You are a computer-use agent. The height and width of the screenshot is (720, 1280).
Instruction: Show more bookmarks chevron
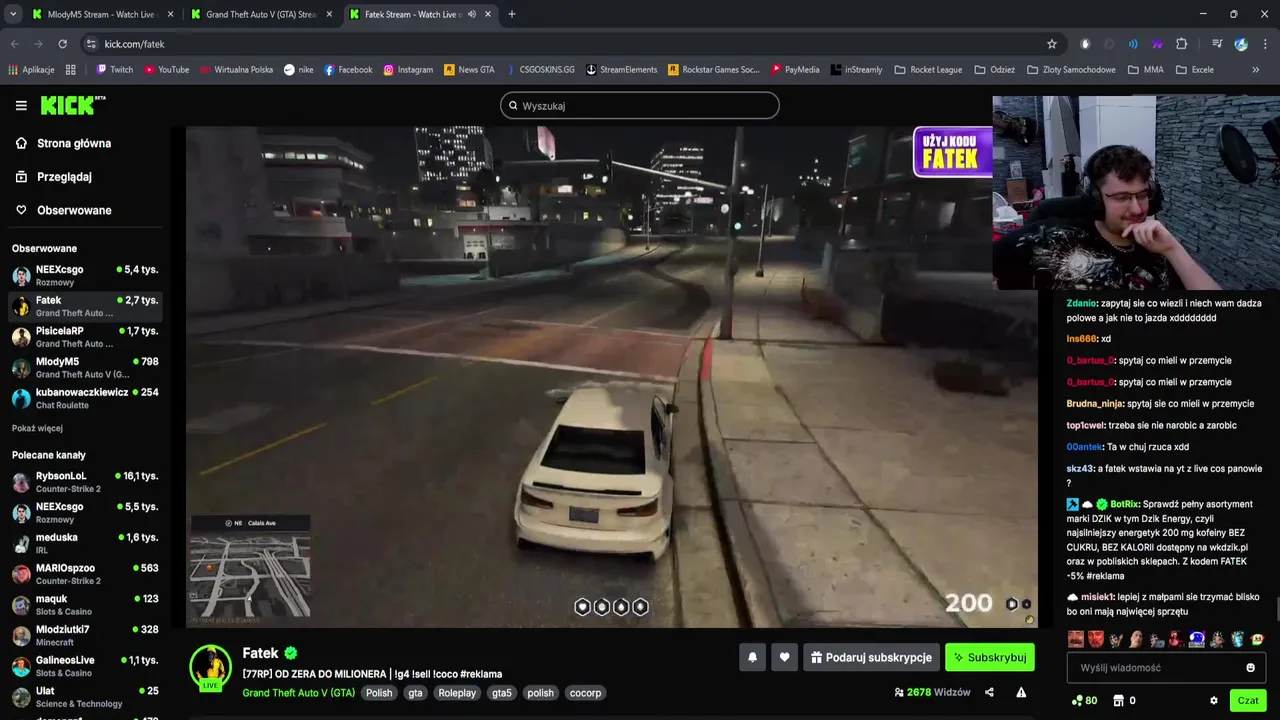click(1256, 70)
